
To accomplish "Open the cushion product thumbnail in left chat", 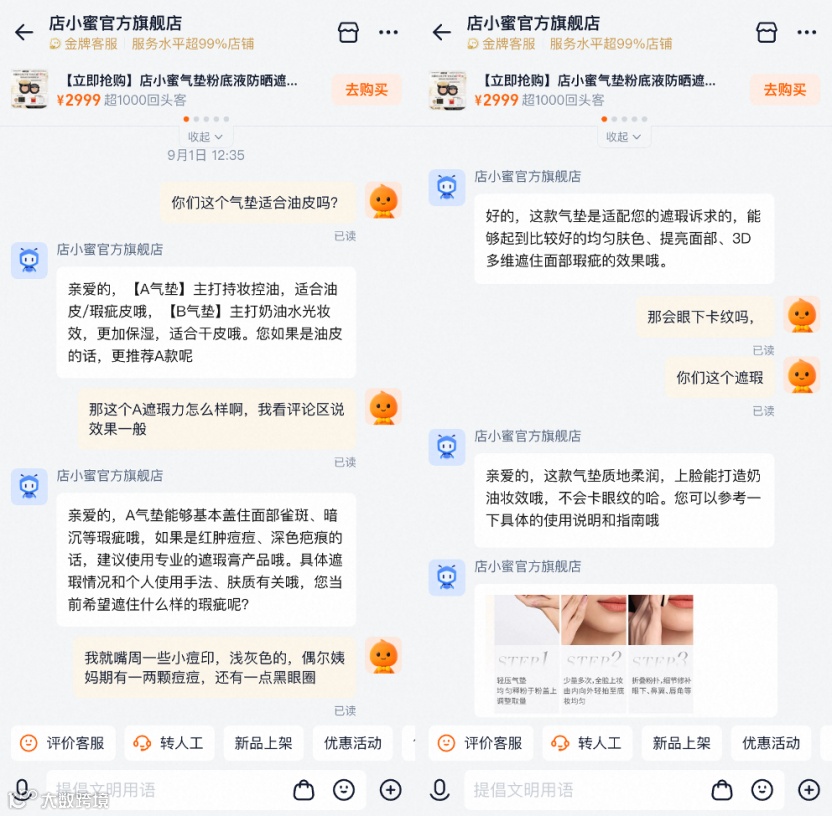I will (30, 89).
